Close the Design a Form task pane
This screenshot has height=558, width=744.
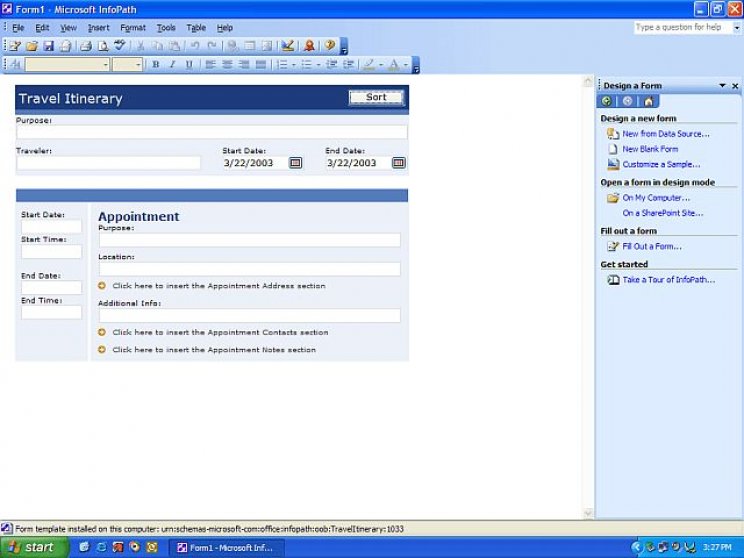735,86
